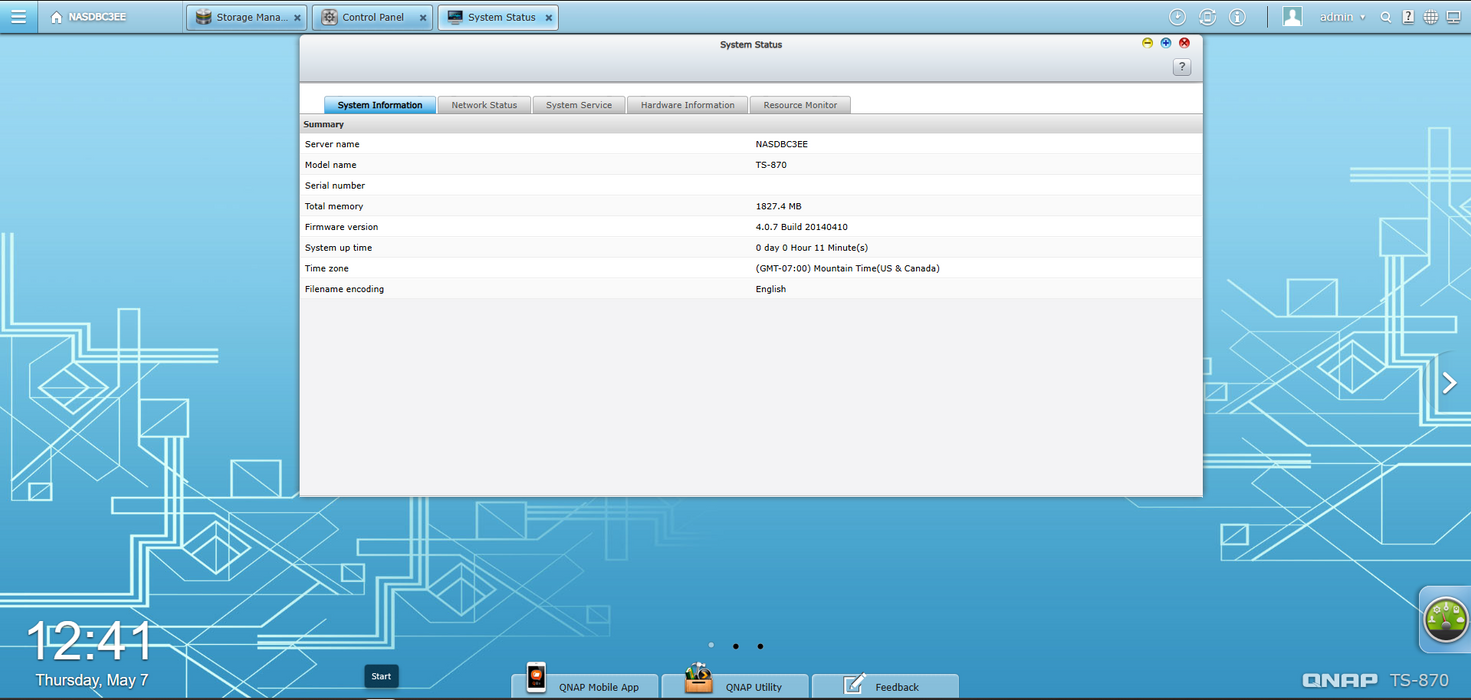Open the language globe icon
Screen dimensions: 1471x700
(x=1431, y=17)
